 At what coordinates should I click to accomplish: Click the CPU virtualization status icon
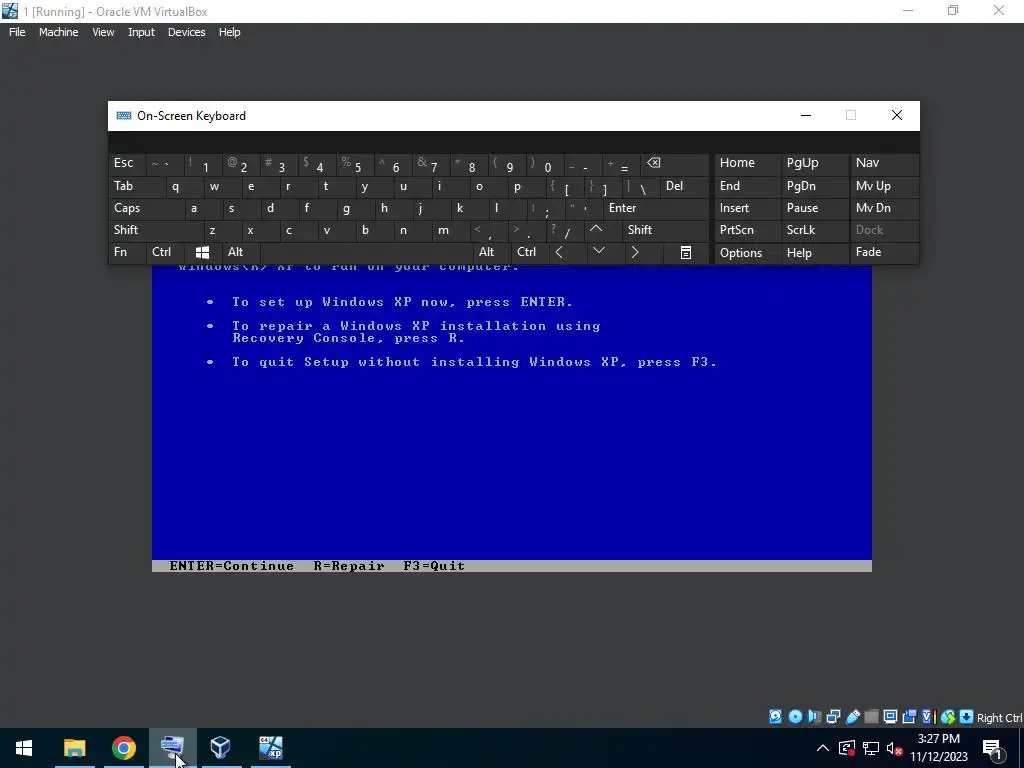pyautogui.click(x=929, y=716)
